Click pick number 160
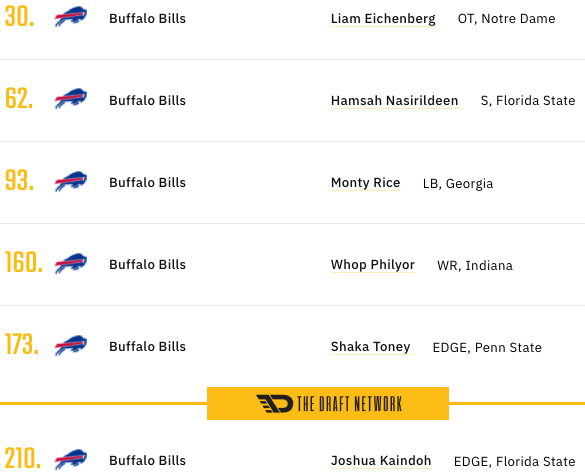585x476 pixels. click(24, 263)
